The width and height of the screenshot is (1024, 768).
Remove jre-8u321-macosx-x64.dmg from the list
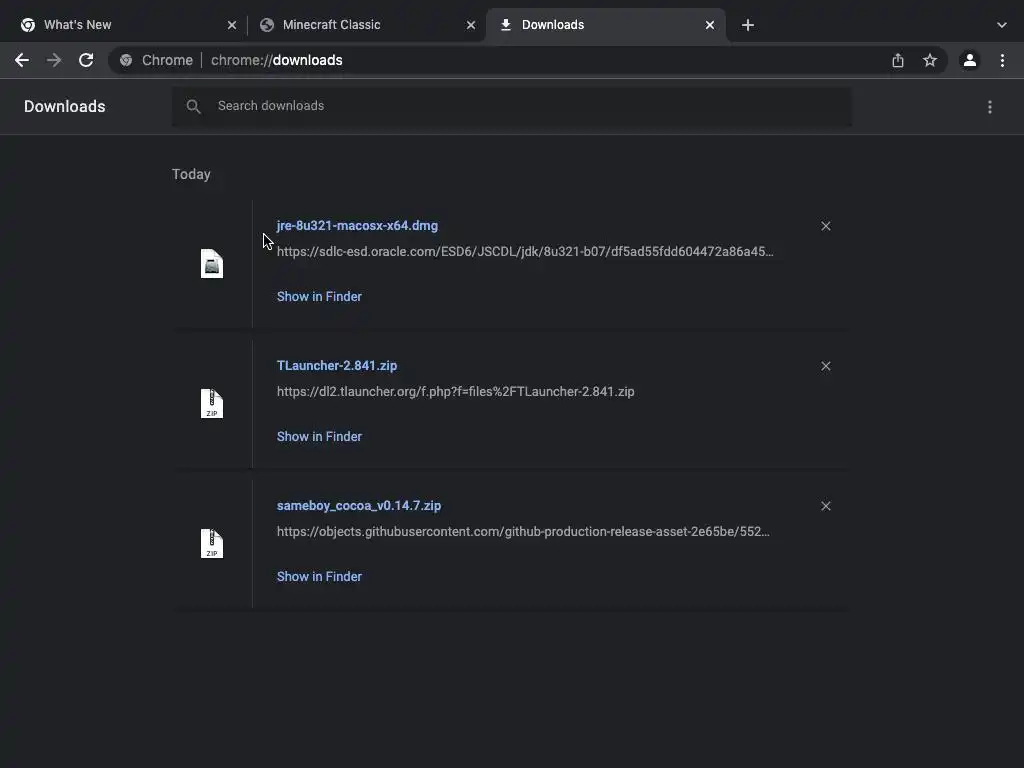tap(825, 226)
